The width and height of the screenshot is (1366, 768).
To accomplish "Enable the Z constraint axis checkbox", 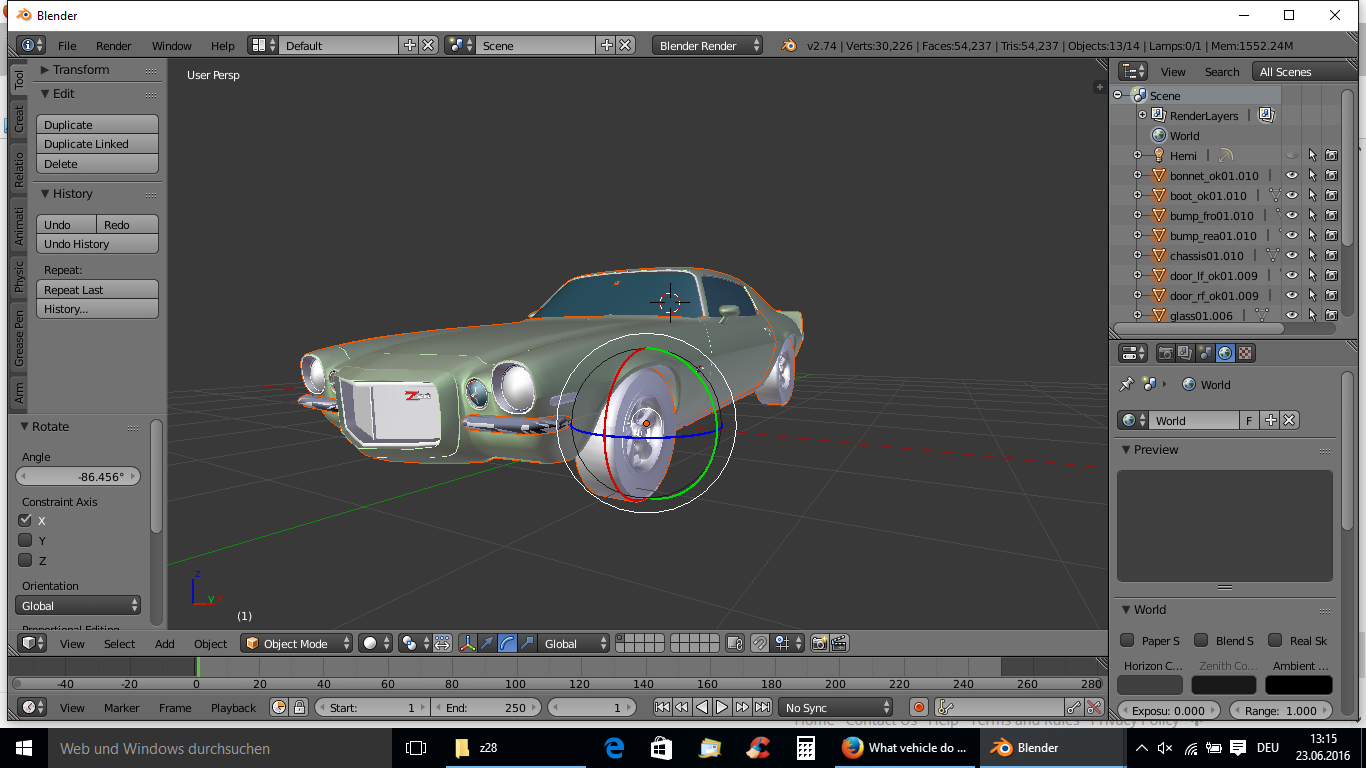I will tap(26, 560).
